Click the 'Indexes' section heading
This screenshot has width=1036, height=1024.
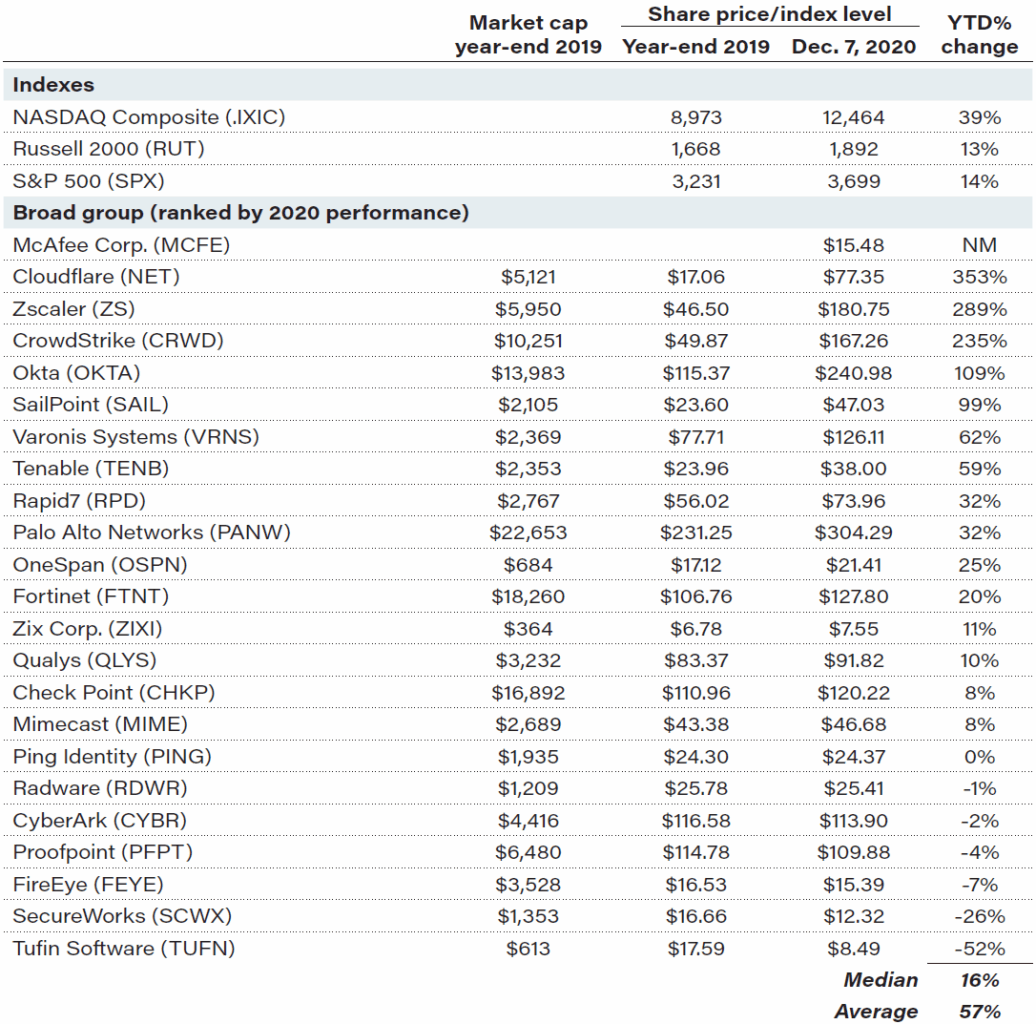(x=53, y=85)
